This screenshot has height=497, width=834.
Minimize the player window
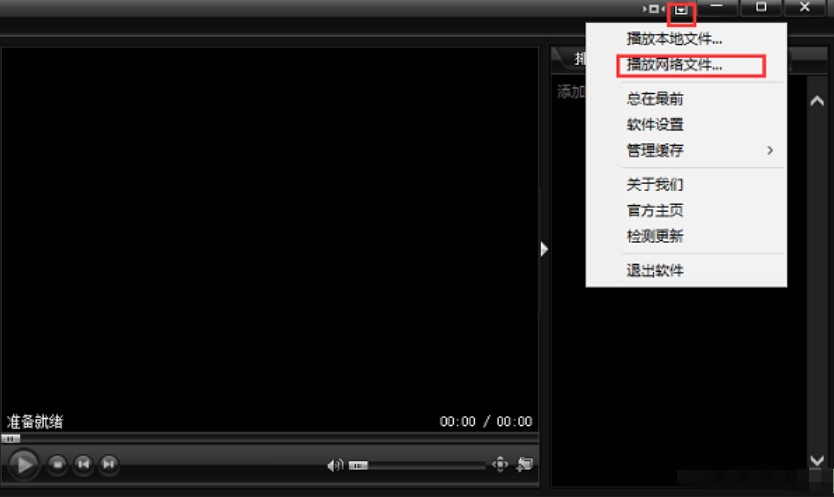click(717, 7)
